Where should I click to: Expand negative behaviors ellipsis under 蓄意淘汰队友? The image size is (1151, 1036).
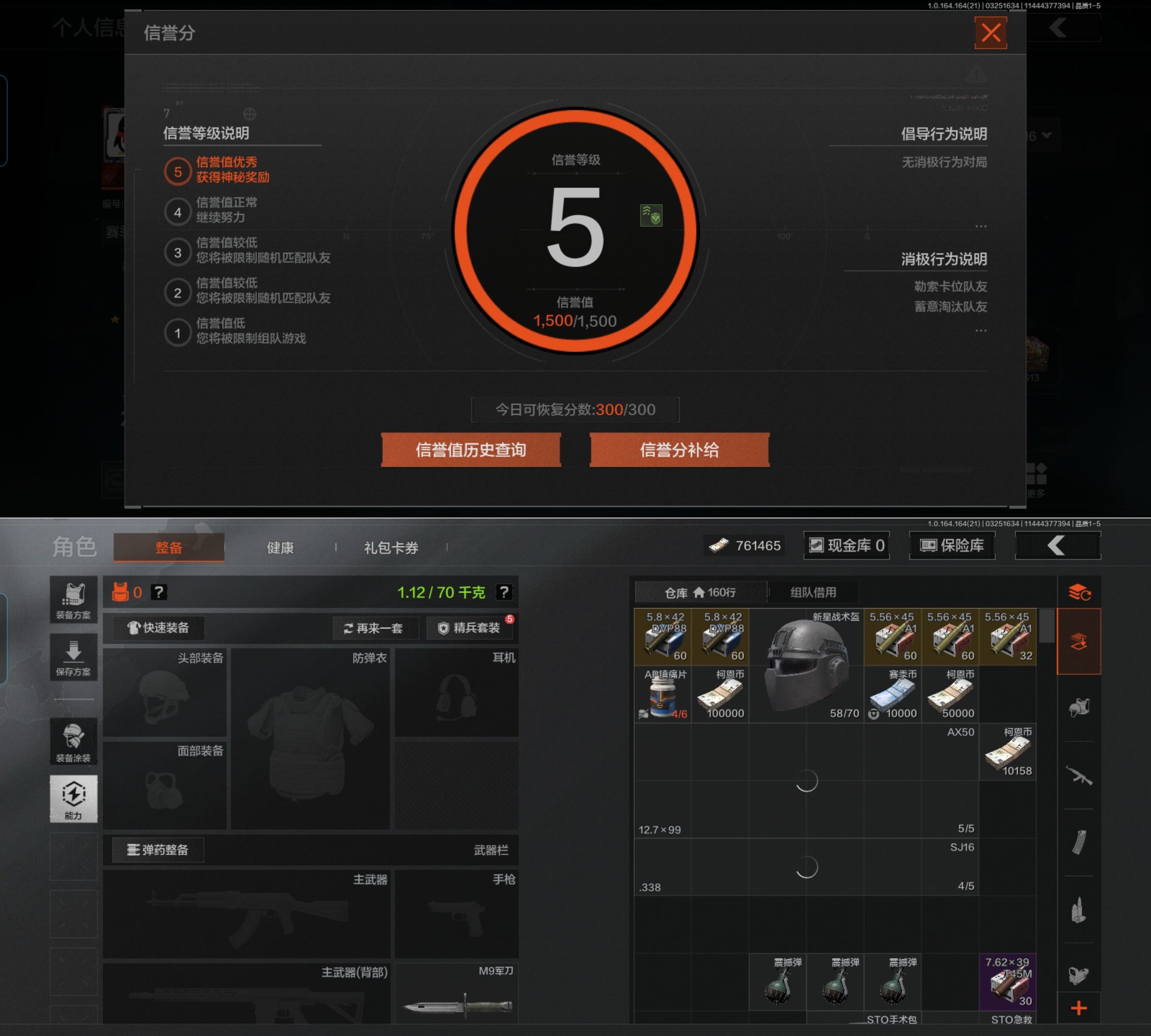(x=980, y=330)
